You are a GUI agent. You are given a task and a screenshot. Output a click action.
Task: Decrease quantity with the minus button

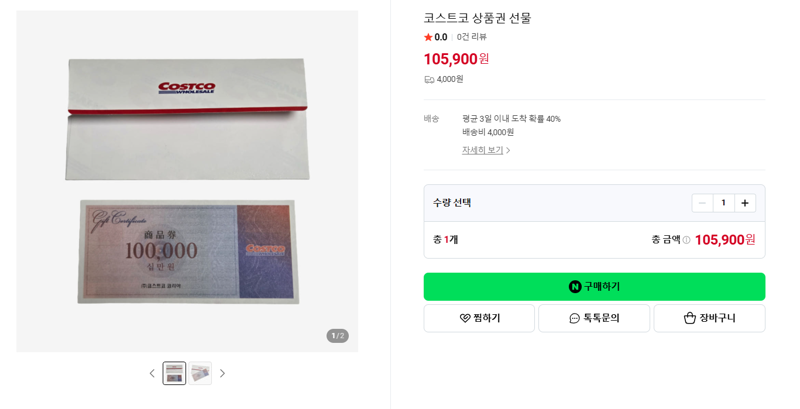tap(702, 203)
